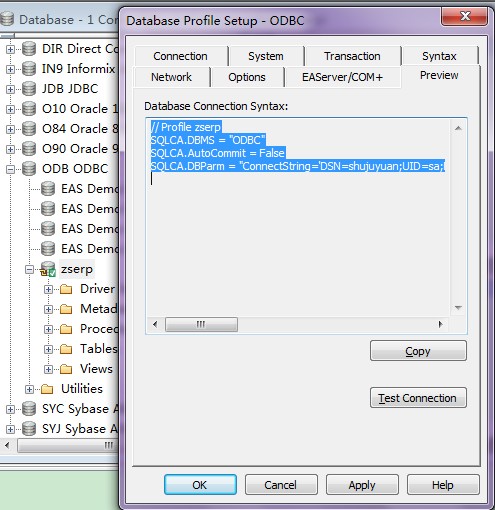Click the Metadata folder icon
Screen dimensions: 495x510
click(66, 309)
